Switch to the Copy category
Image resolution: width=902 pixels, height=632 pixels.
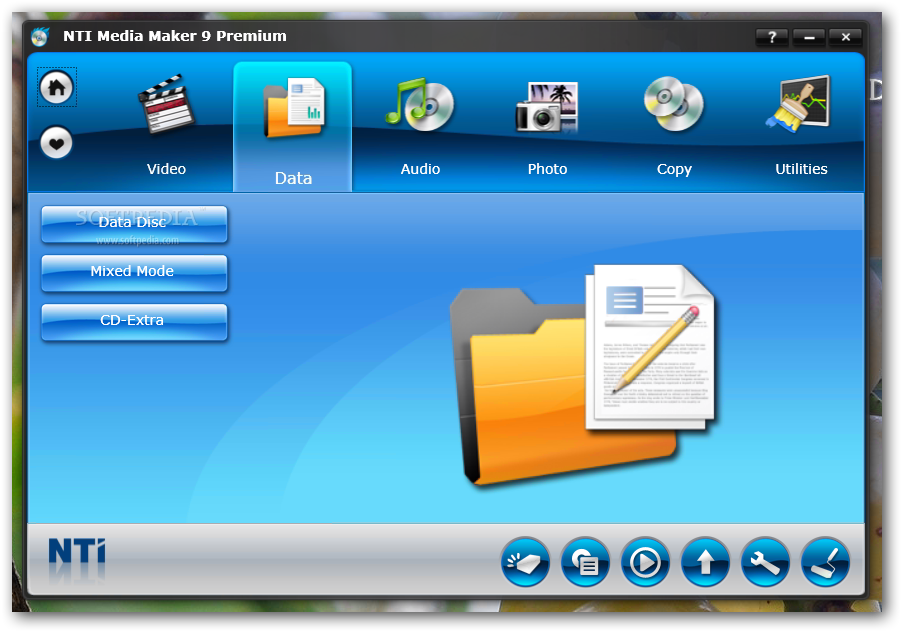(x=674, y=127)
